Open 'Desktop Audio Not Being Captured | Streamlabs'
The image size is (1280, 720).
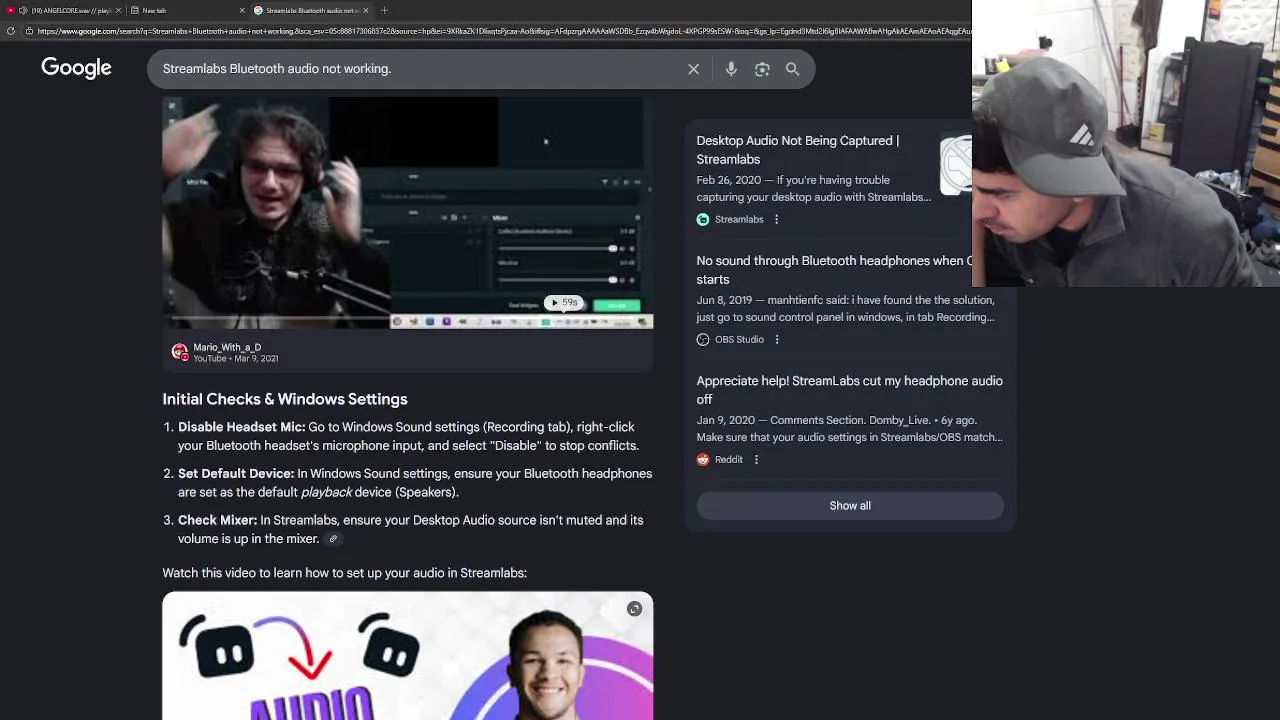pos(797,150)
